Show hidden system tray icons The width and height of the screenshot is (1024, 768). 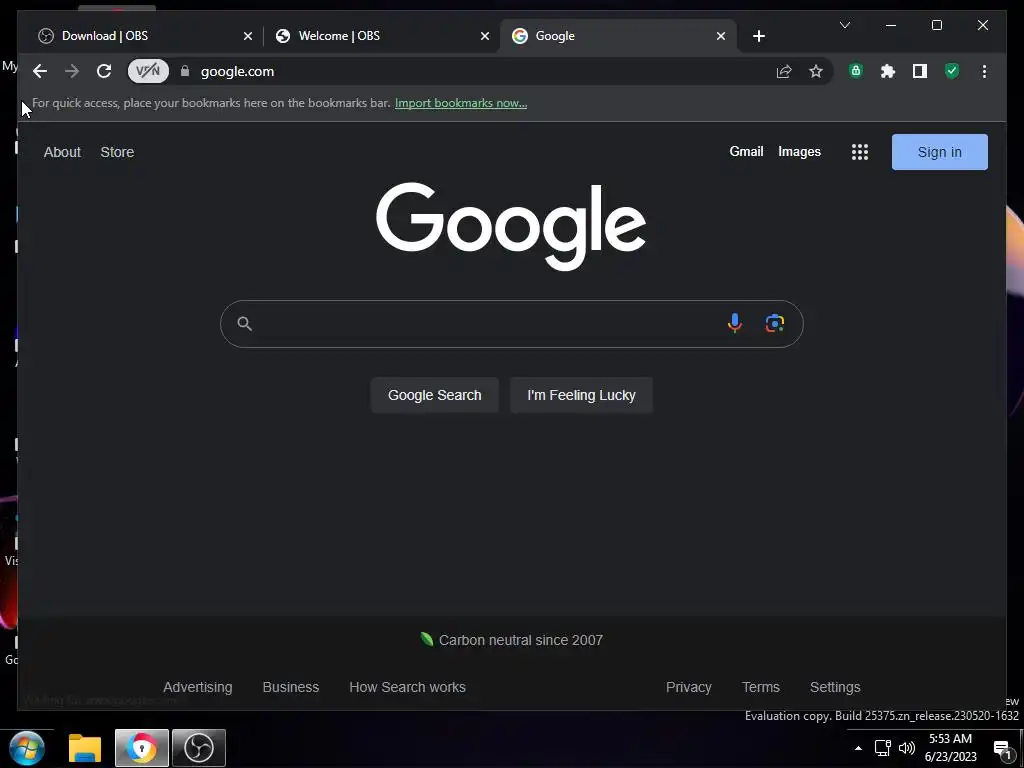tap(858, 748)
